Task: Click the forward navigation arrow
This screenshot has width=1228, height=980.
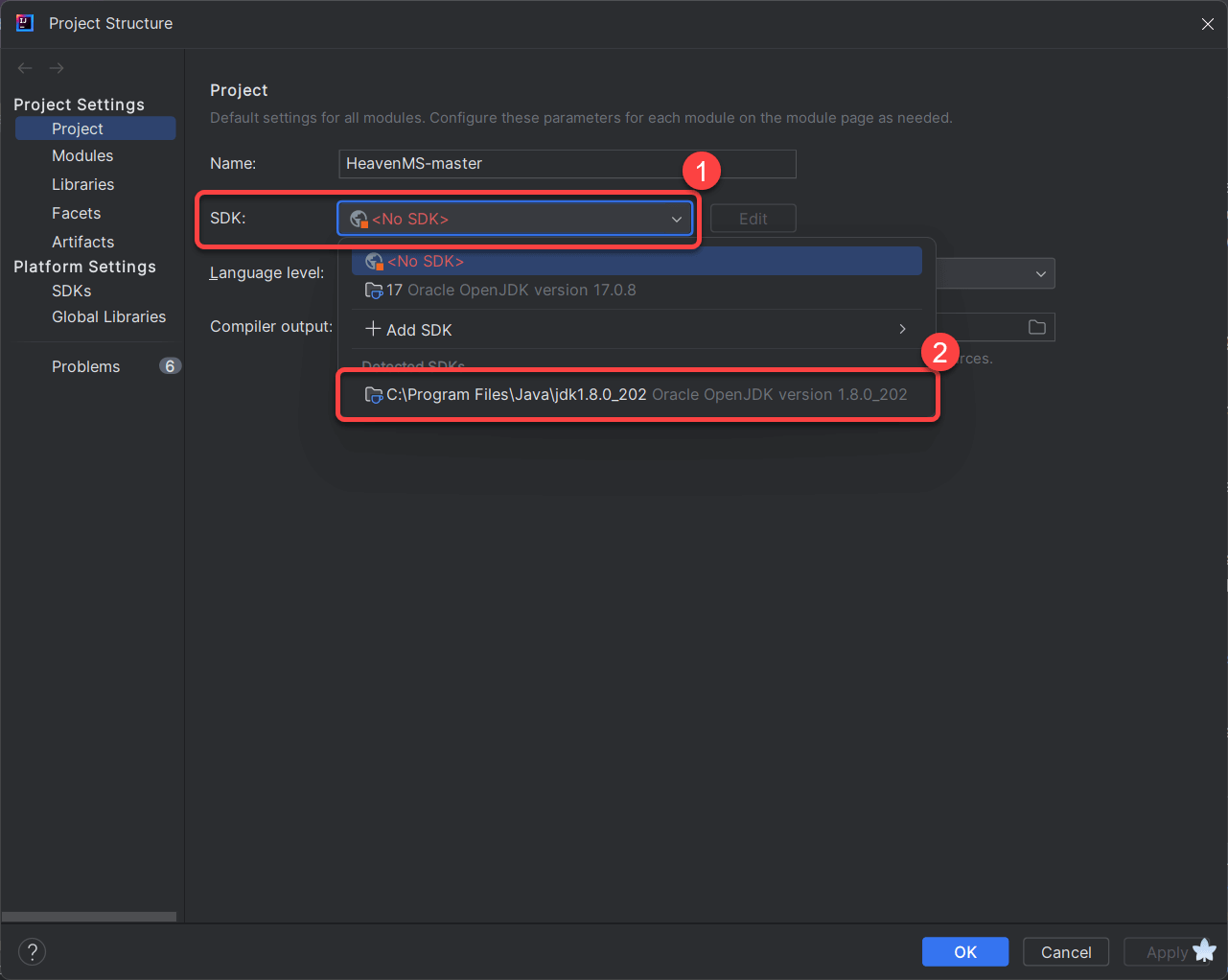Action: coord(57,68)
